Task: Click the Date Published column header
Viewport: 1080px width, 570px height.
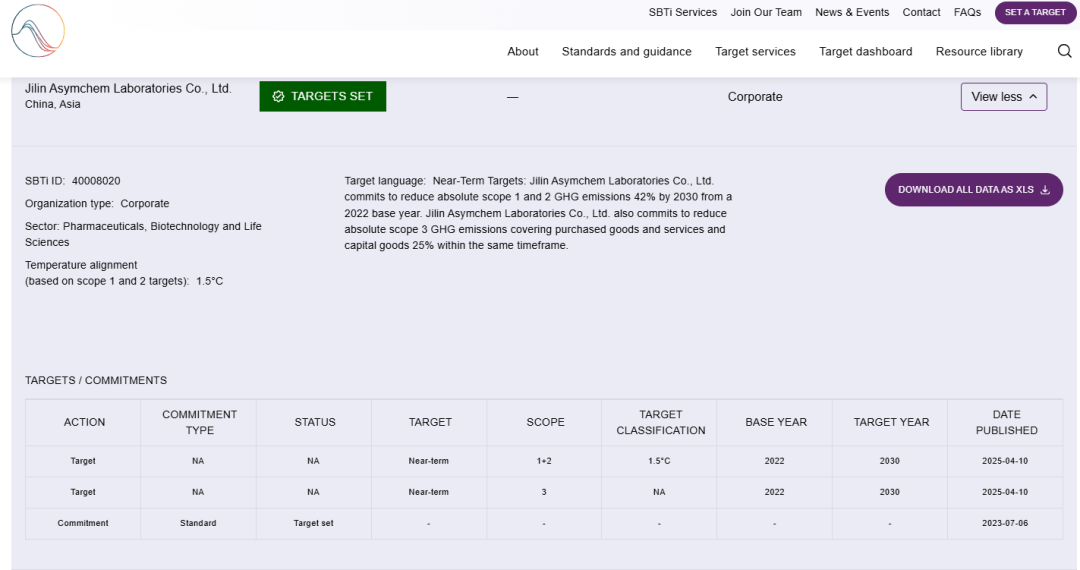Action: (x=1006, y=422)
